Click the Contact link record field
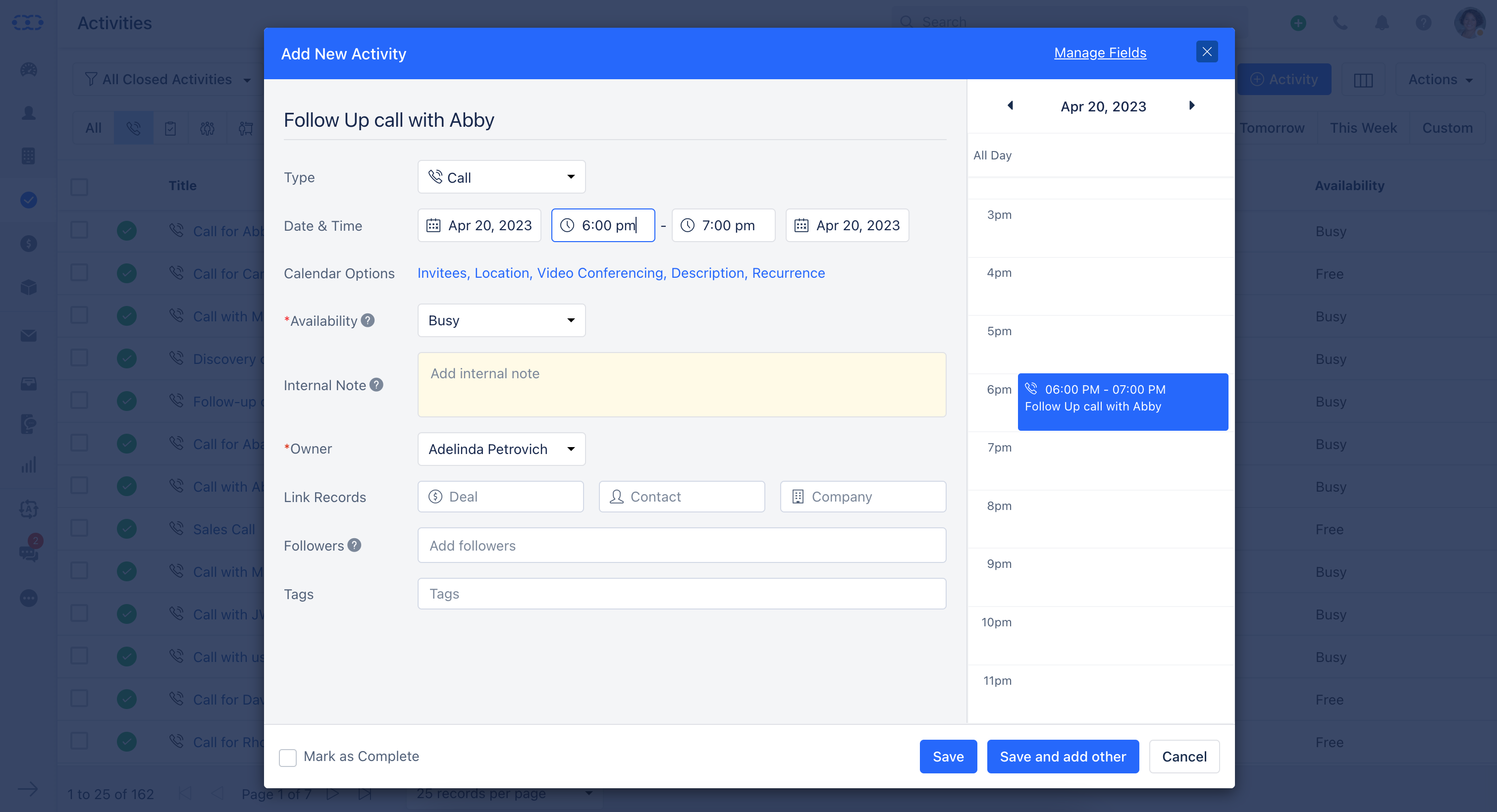 point(682,497)
